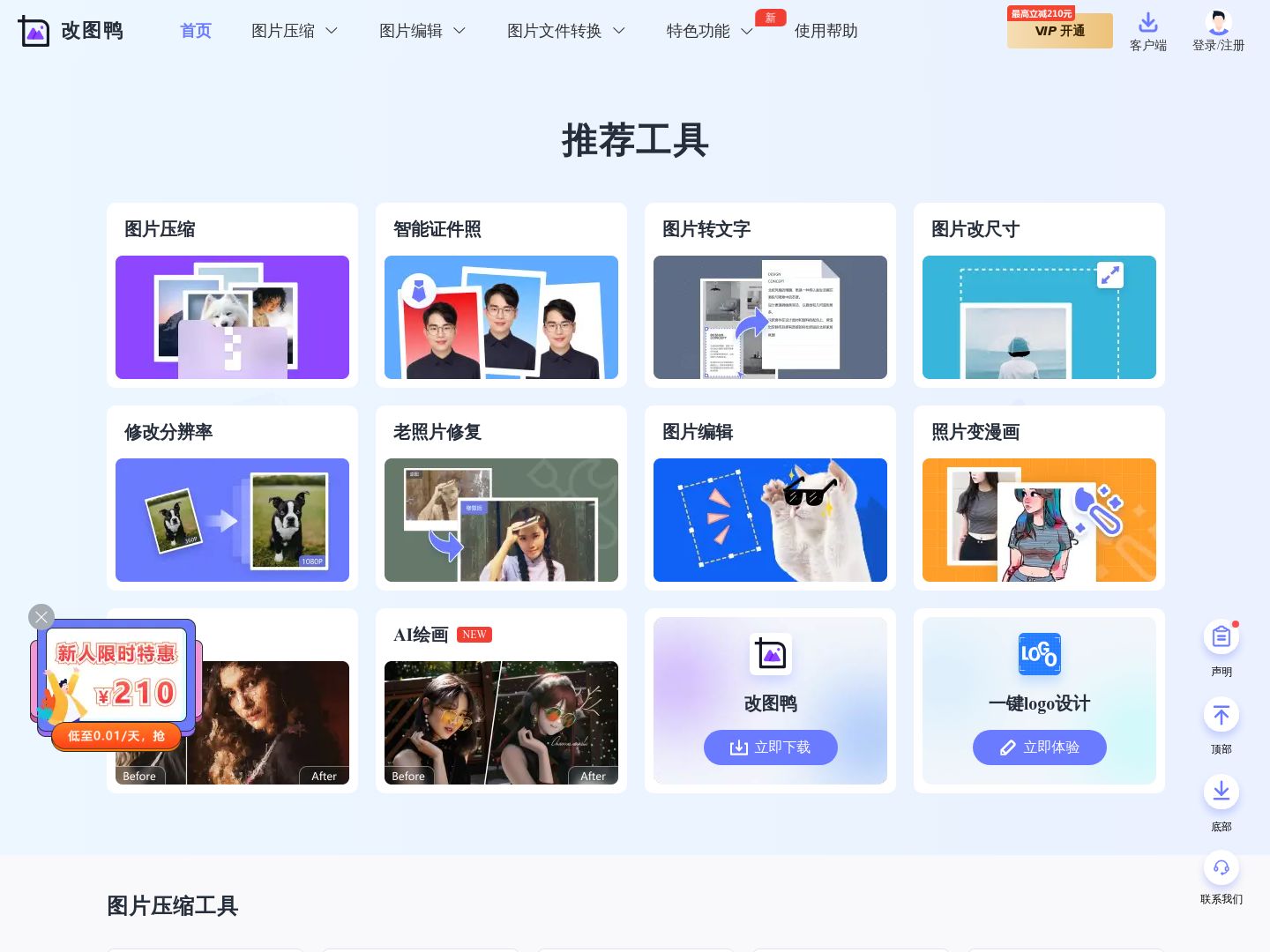Click the NEW badge next to AI绘画

474,635
